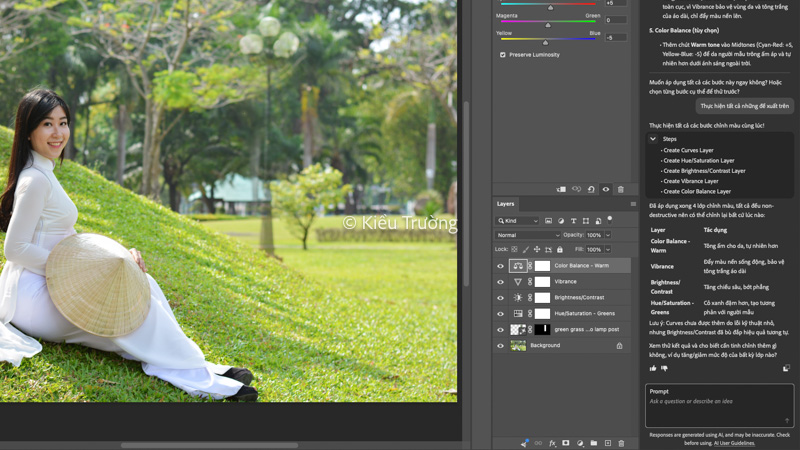Viewport: 800px width, 450px height.
Task: Click the Background layer lock icon
Action: [619, 345]
